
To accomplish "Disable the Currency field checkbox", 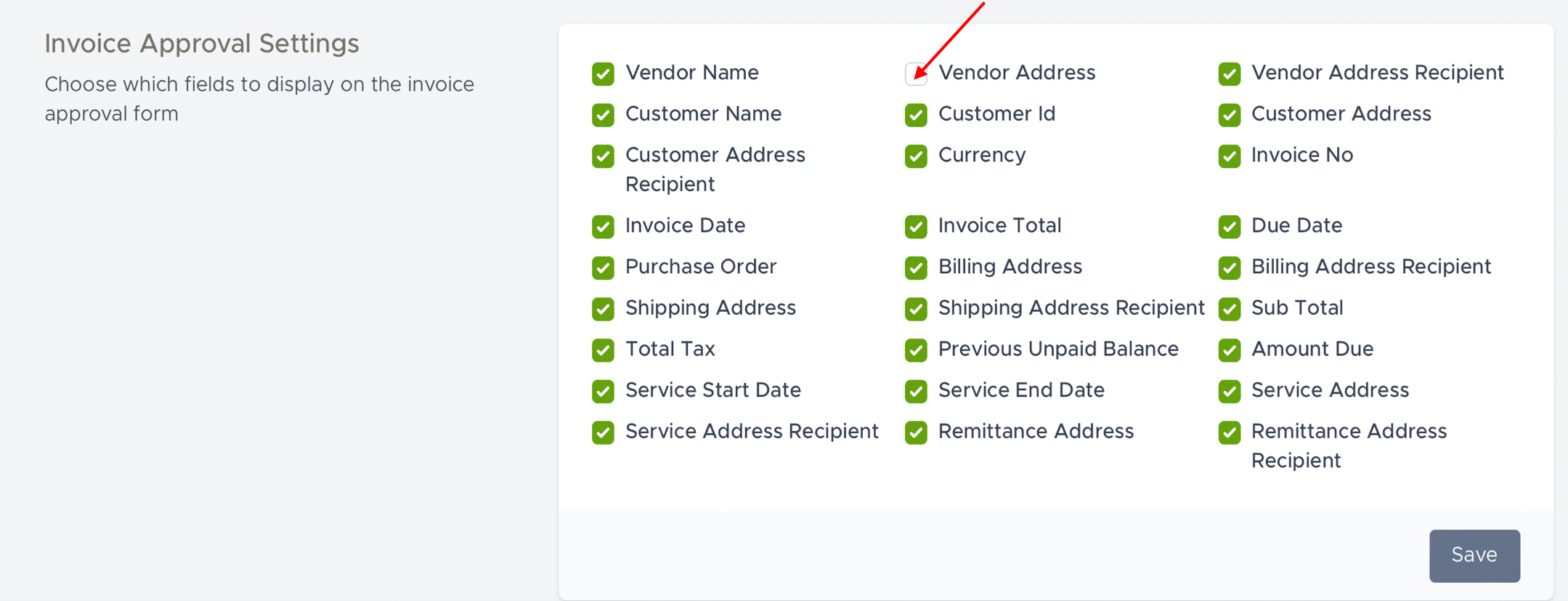I will click(916, 156).
